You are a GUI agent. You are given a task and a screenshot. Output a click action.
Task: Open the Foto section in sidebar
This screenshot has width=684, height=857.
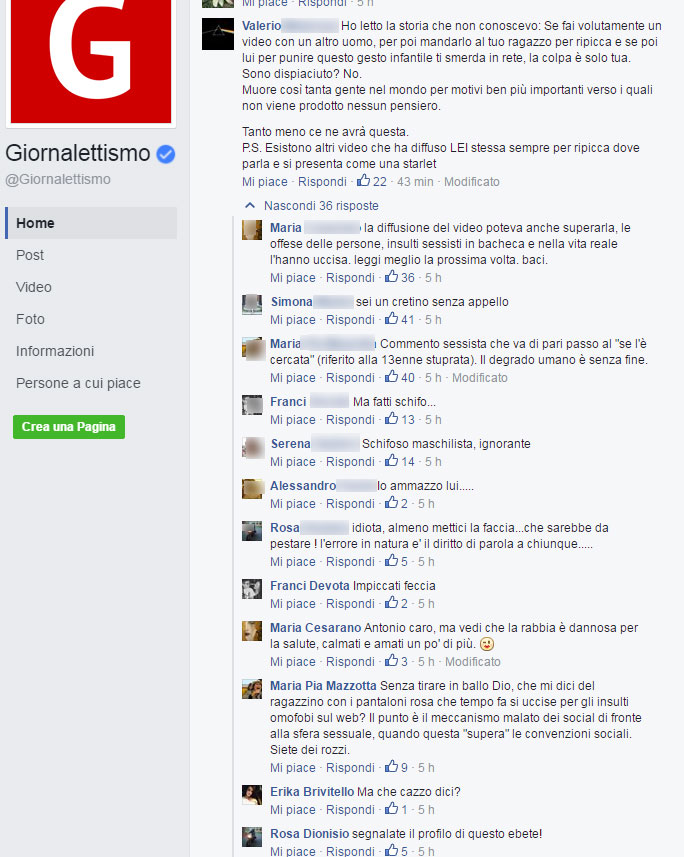tap(30, 319)
